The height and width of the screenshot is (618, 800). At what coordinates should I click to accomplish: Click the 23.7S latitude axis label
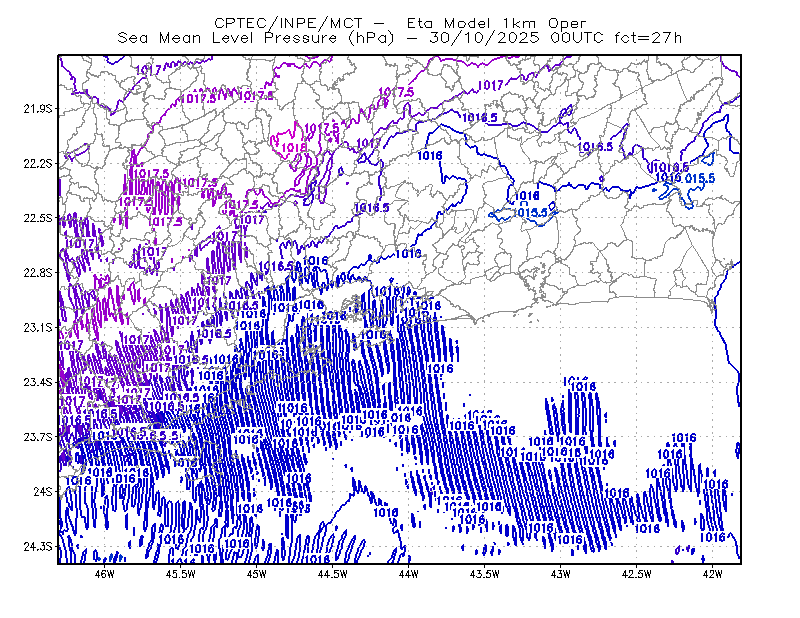(x=38, y=437)
